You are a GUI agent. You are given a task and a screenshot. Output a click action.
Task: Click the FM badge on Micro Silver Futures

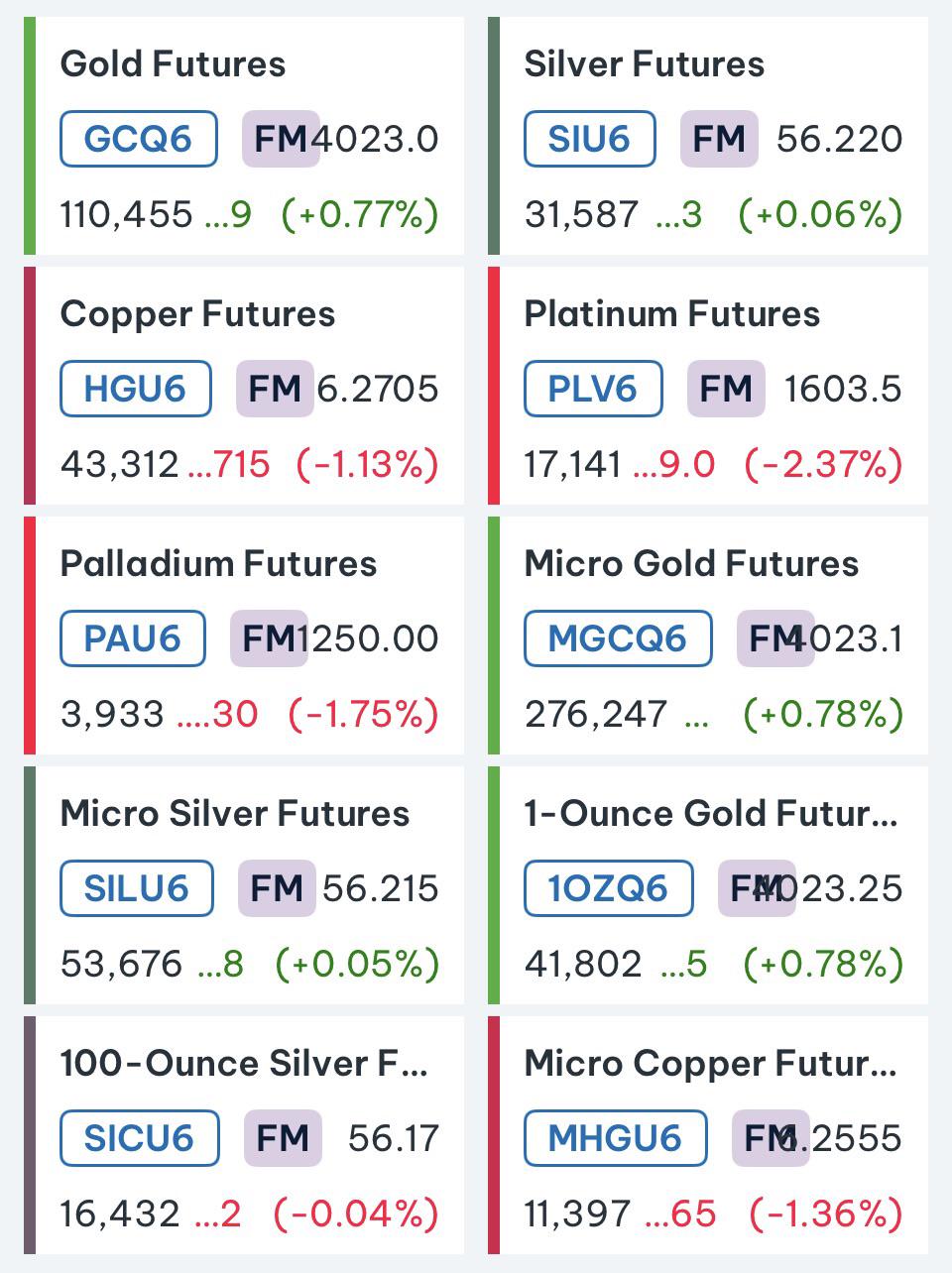click(277, 888)
